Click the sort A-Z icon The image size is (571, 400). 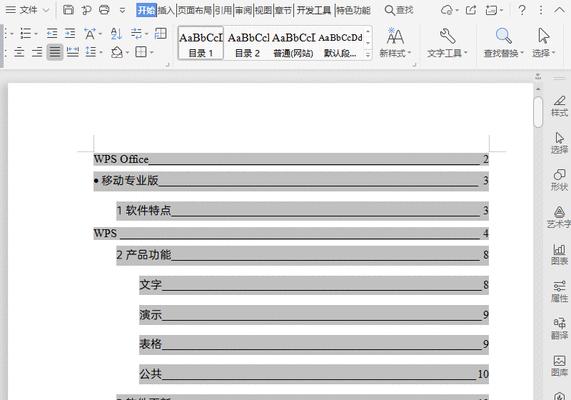click(x=116, y=34)
